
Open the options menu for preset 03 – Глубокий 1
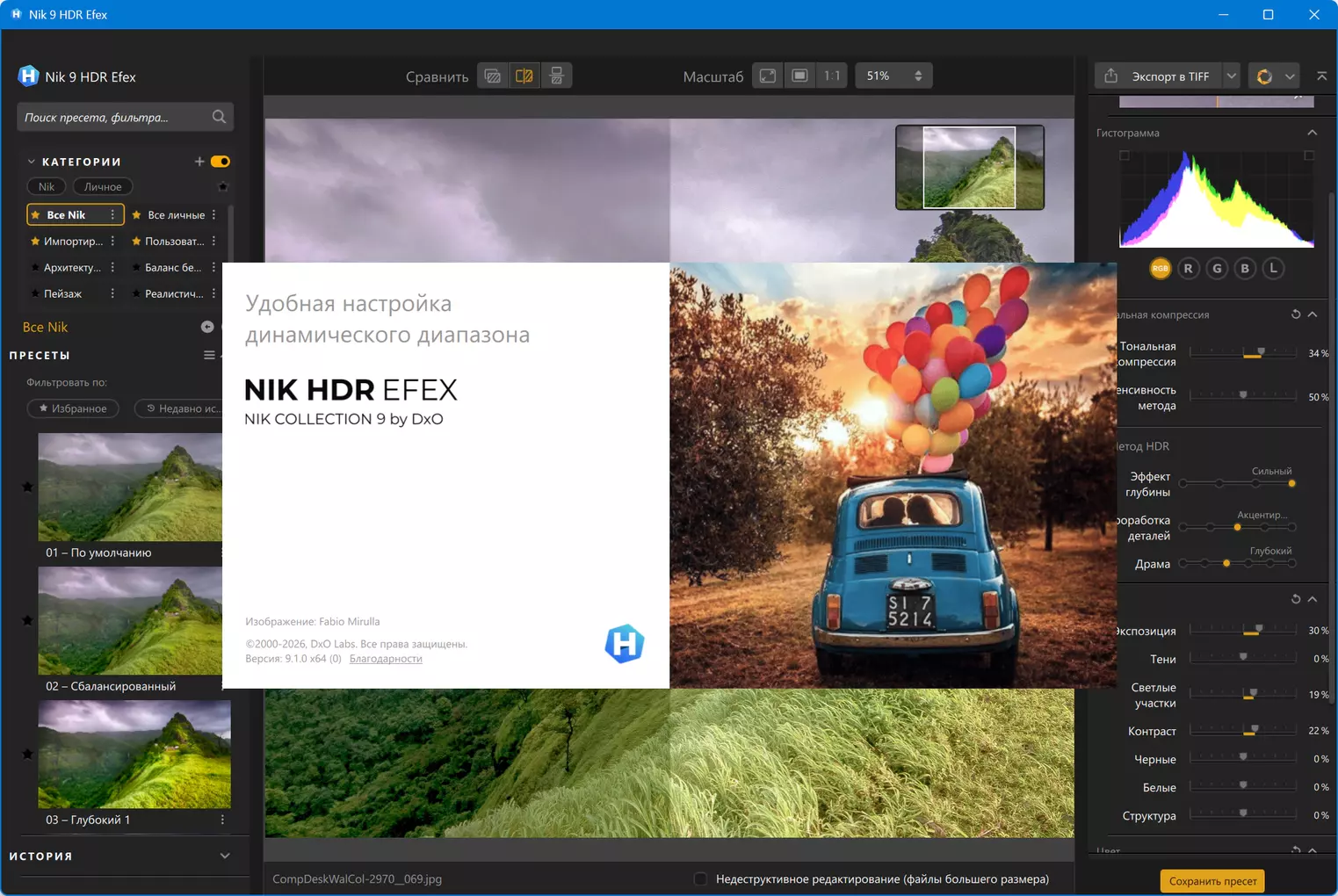tap(222, 820)
